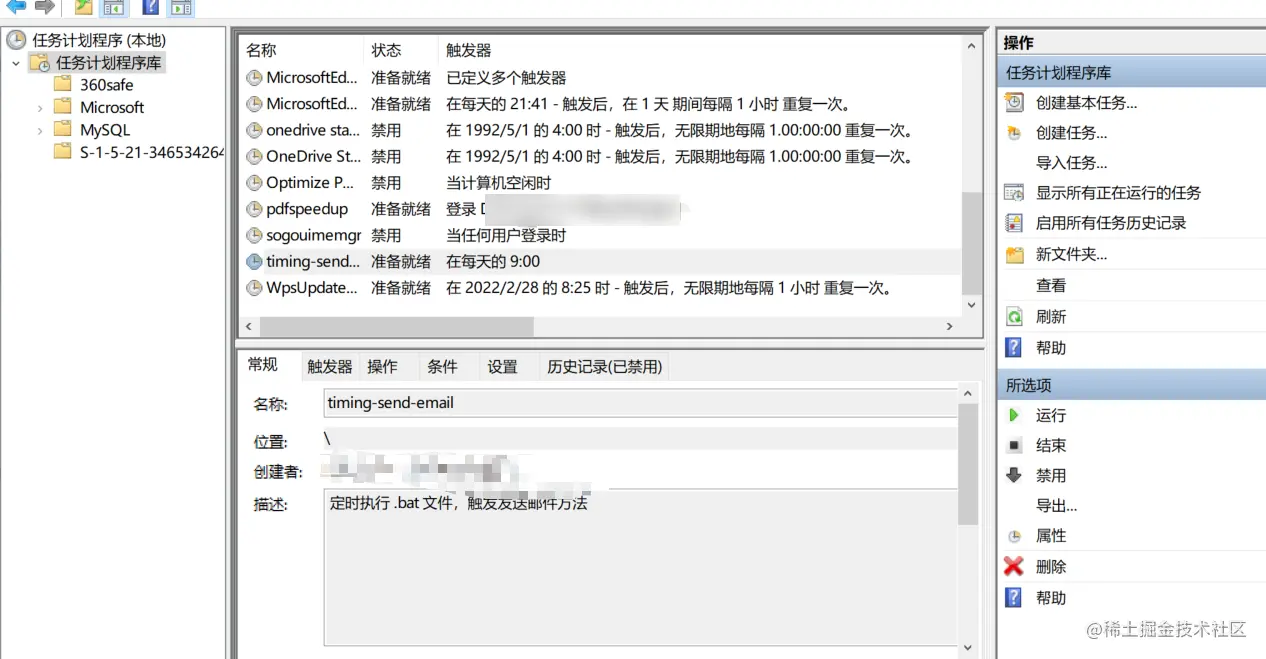Select the WpsUpdate... task row
The height and width of the screenshot is (659, 1266).
pos(600,287)
